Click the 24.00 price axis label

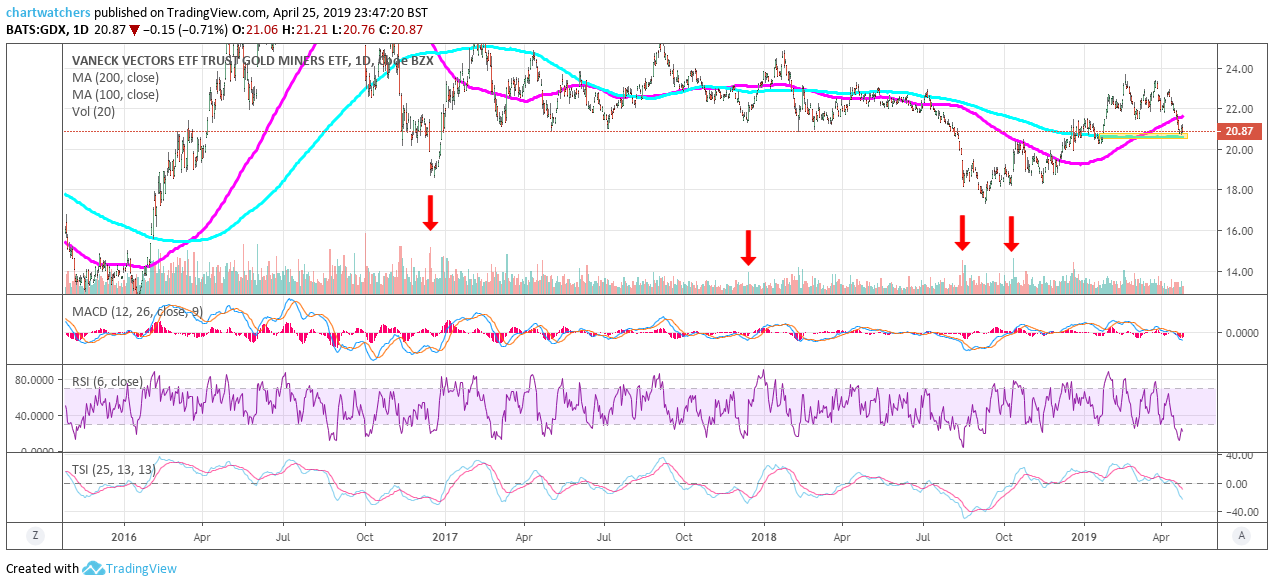coord(1240,69)
